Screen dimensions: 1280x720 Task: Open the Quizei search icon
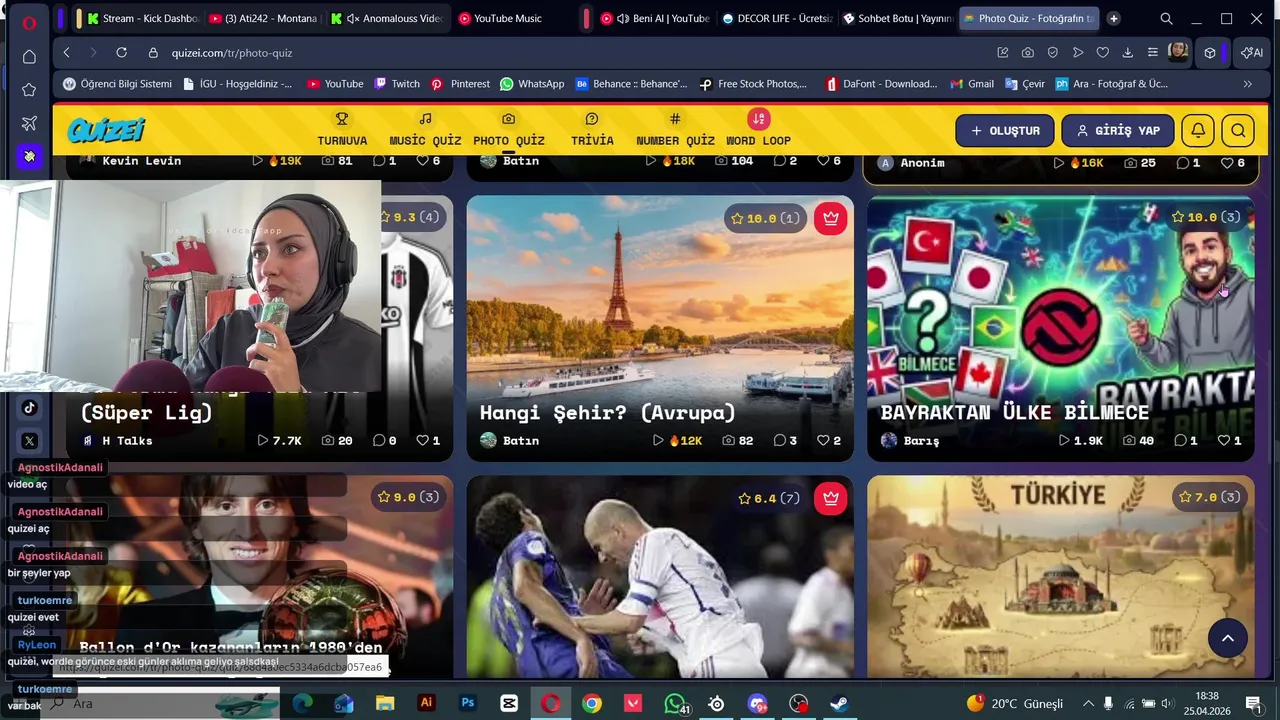pyautogui.click(x=1238, y=131)
